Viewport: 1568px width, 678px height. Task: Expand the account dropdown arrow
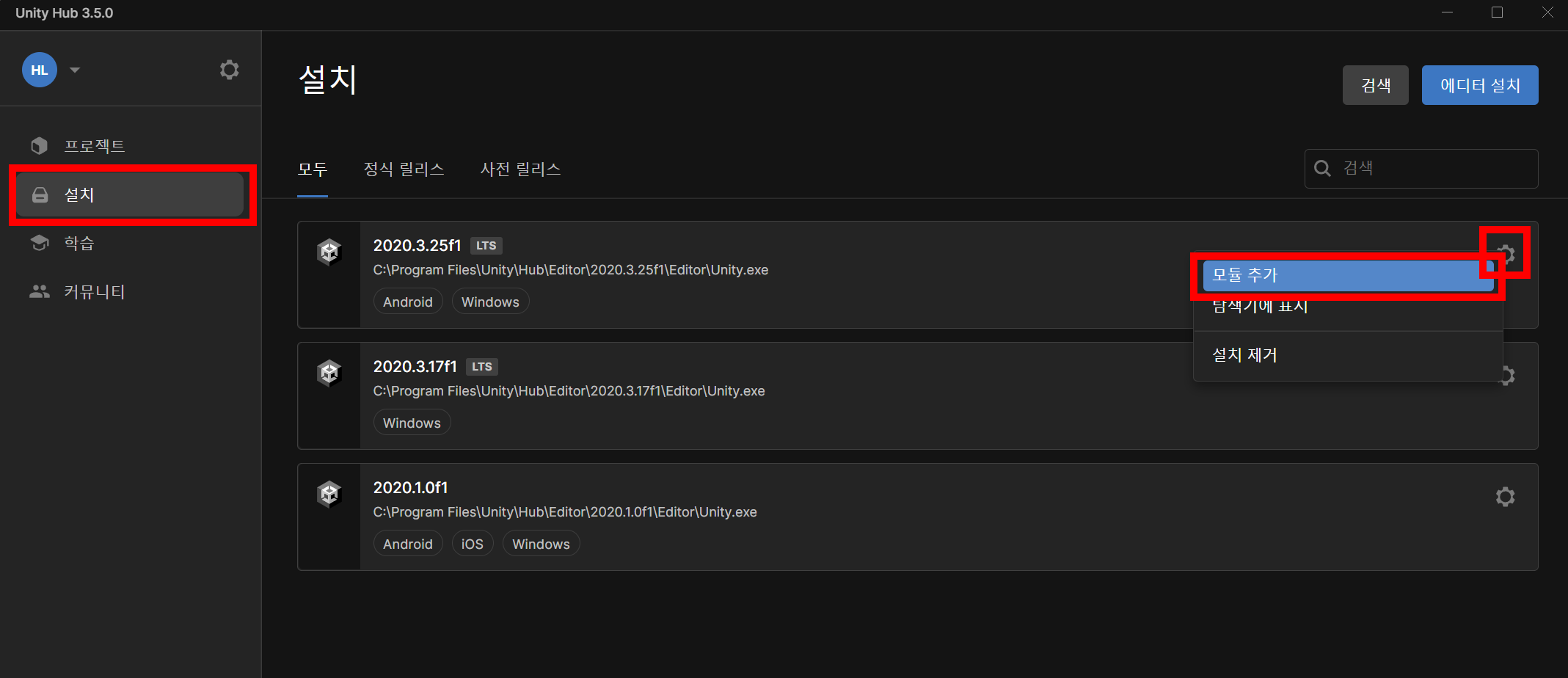[x=75, y=70]
